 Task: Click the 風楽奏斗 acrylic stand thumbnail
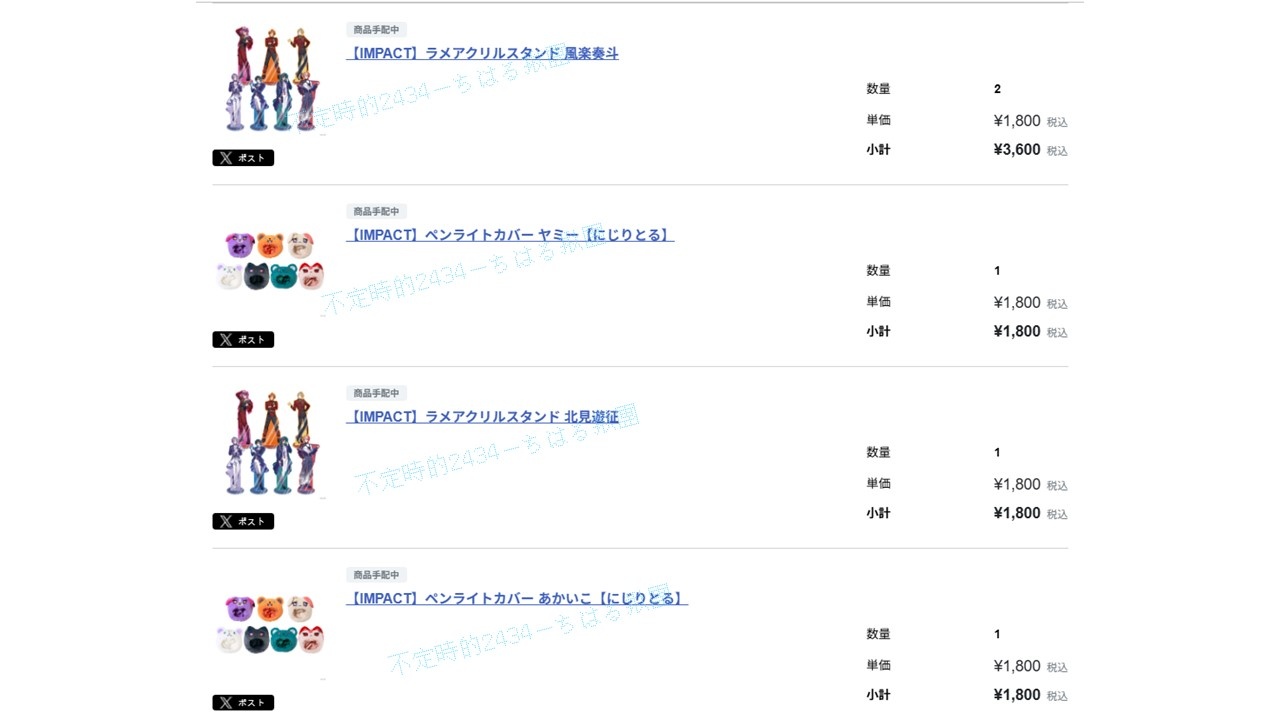click(x=270, y=79)
